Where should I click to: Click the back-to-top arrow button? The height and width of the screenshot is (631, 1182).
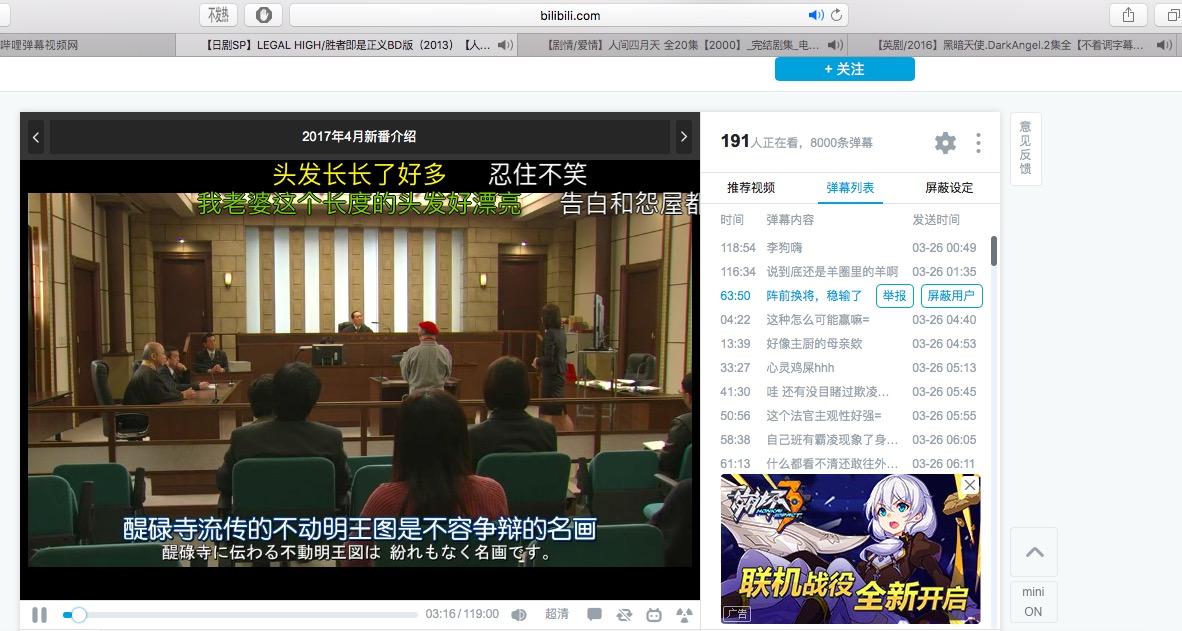pos(1034,552)
